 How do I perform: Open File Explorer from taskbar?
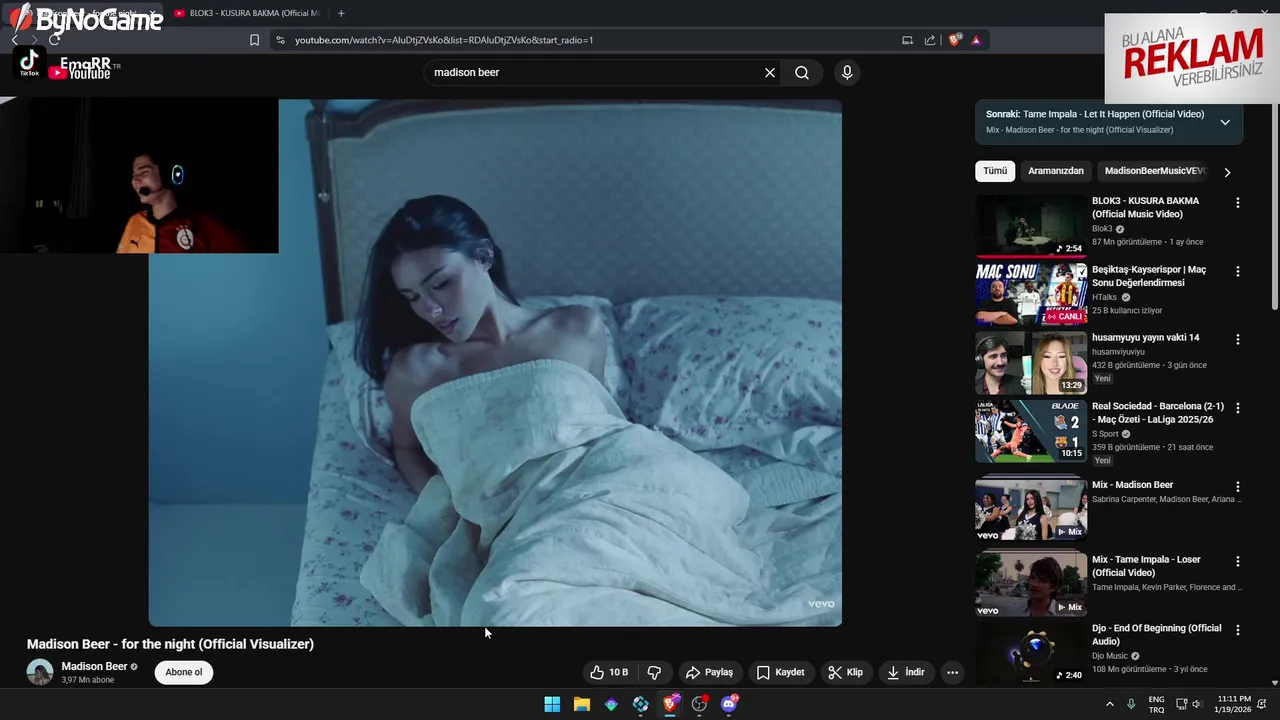(582, 704)
